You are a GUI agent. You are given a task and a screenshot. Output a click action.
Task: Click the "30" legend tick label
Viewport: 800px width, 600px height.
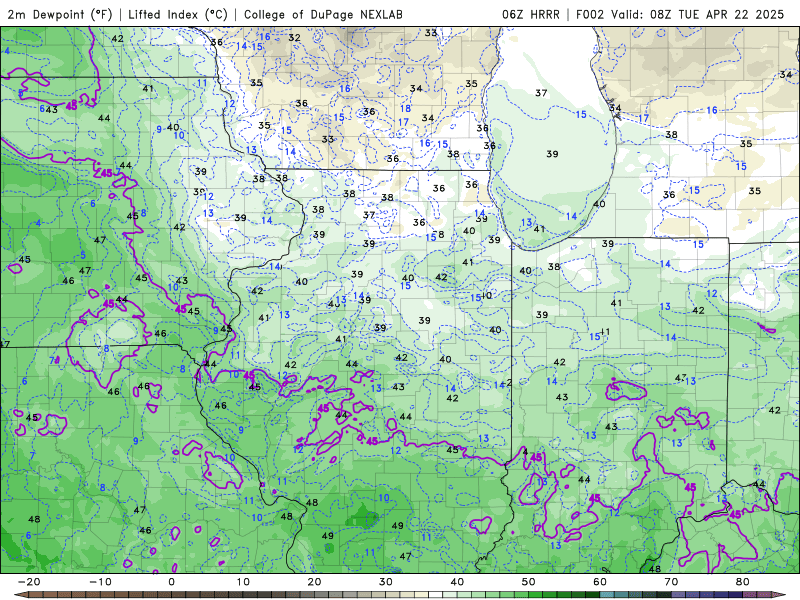pos(386,582)
